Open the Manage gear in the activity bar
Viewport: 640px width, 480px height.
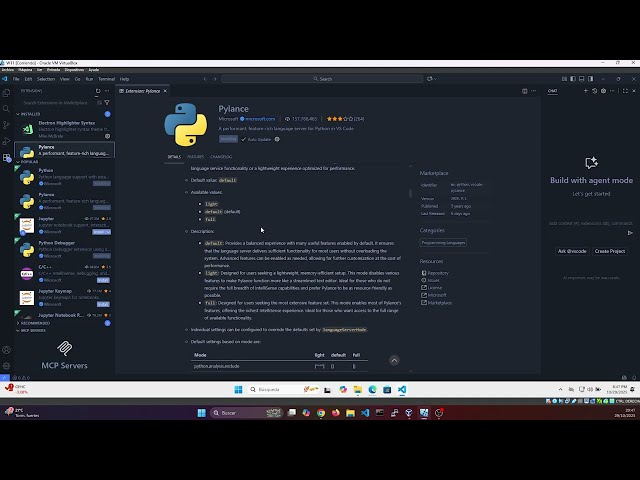coord(6,366)
